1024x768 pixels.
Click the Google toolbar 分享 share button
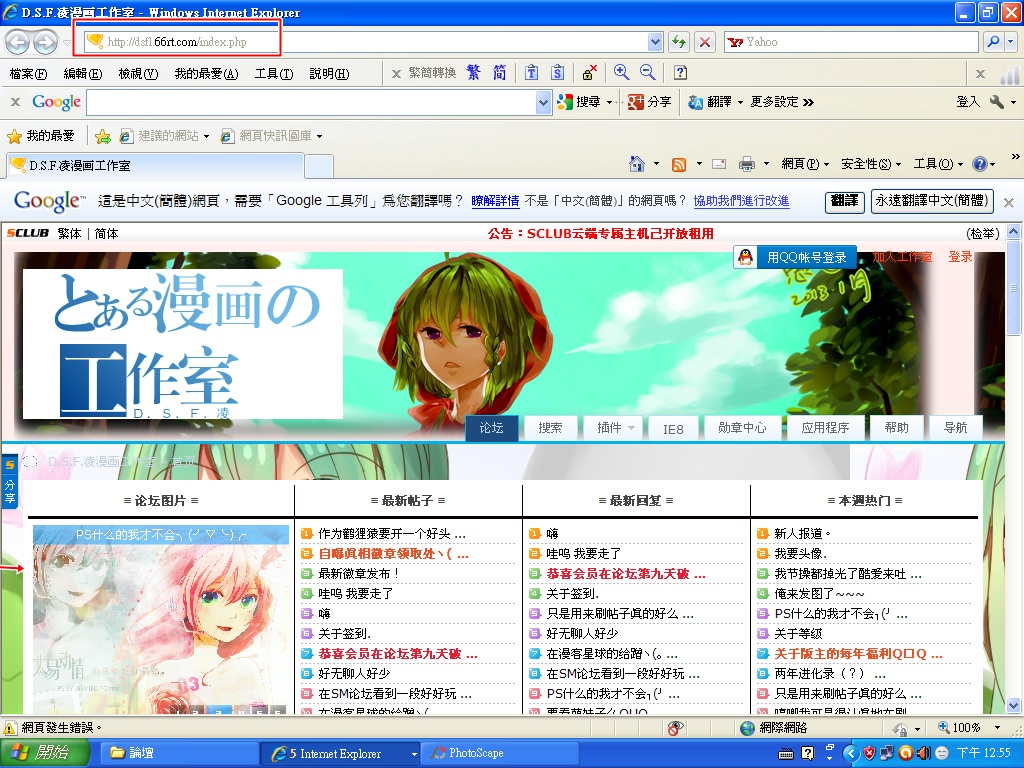[650, 102]
